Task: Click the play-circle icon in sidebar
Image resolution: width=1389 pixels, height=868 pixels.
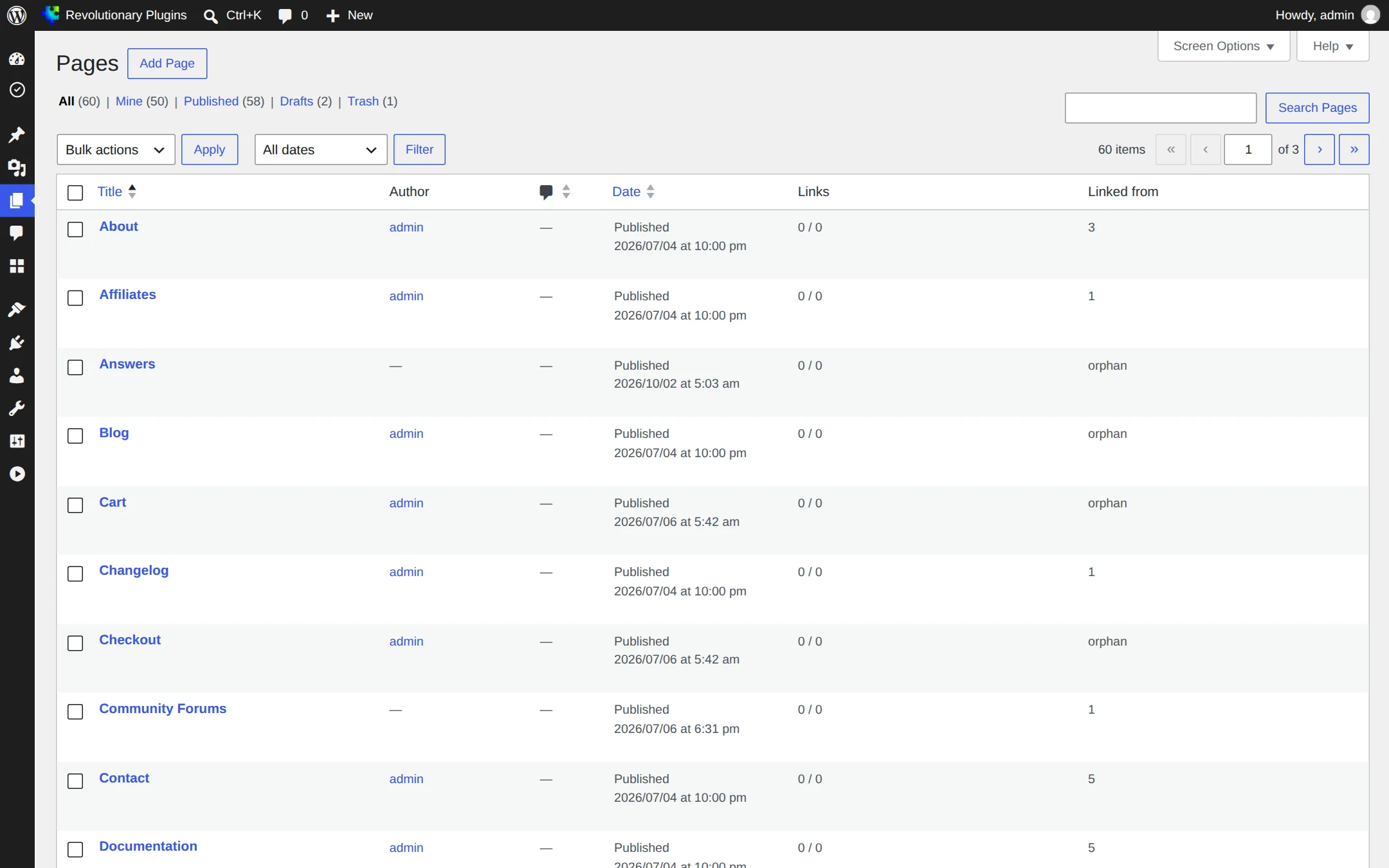Action: coord(17,474)
